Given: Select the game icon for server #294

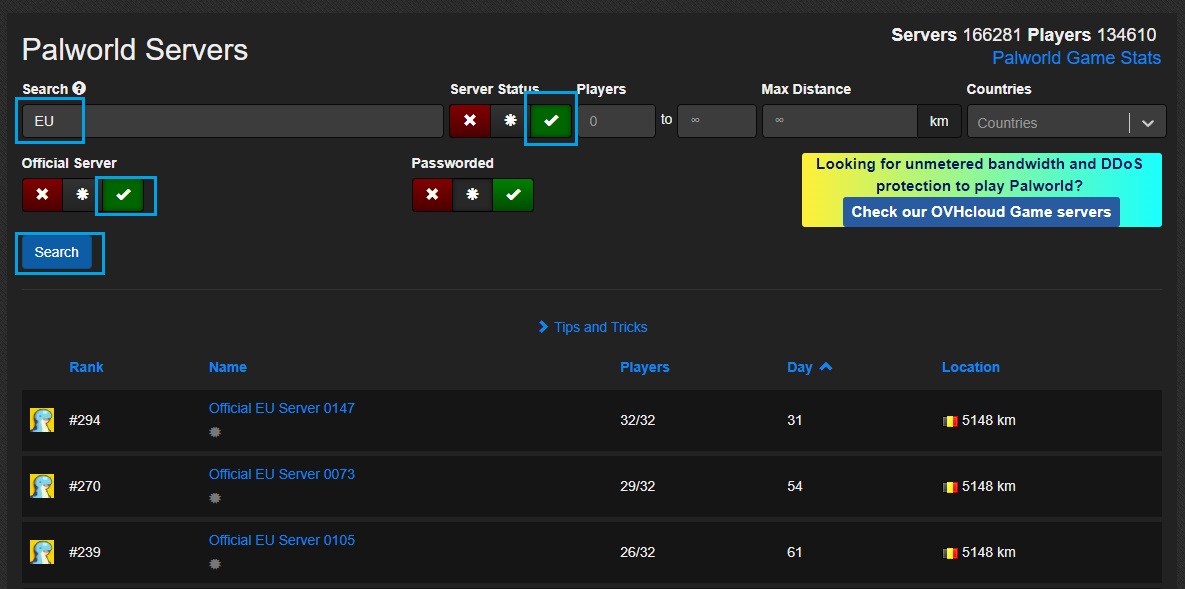Looking at the screenshot, I should [x=42, y=420].
